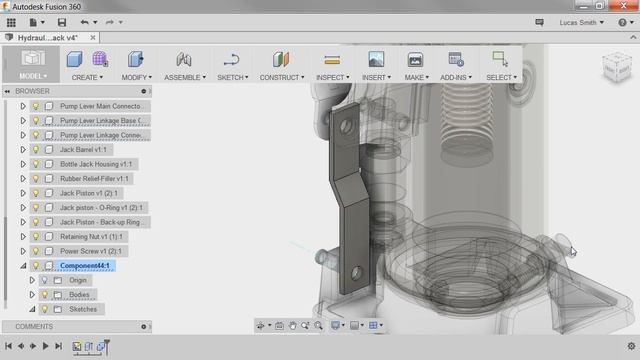Jump to the timeline beginning
Screen dimensions: 640x360
coord(8,346)
